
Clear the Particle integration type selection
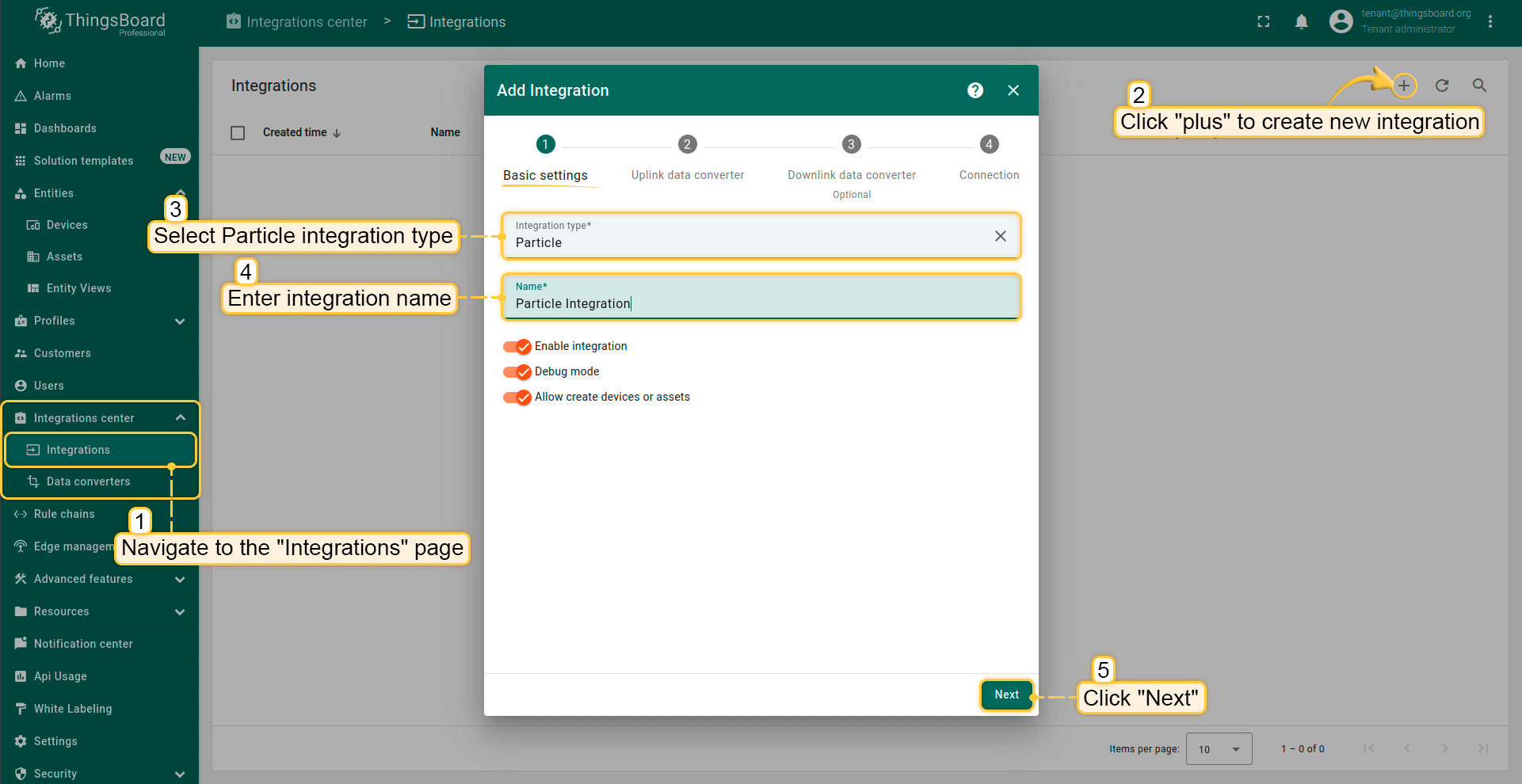tap(1000, 236)
